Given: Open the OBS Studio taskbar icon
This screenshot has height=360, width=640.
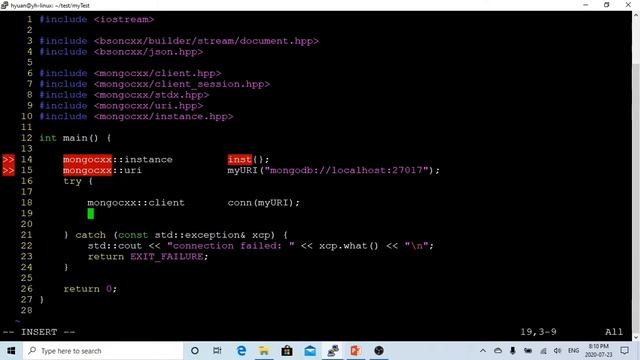Looking at the screenshot, I should coord(379,351).
